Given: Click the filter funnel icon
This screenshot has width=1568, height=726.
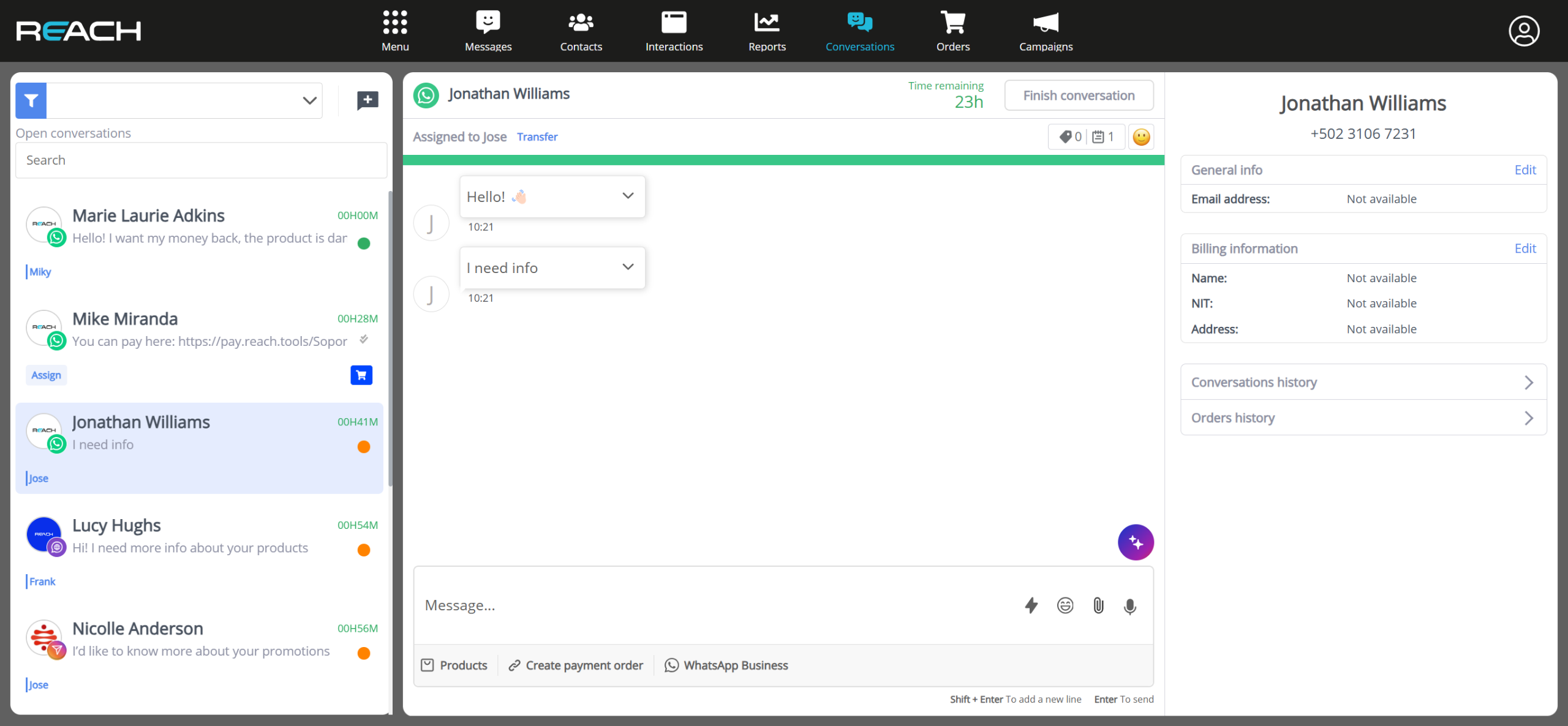Looking at the screenshot, I should pos(31,100).
